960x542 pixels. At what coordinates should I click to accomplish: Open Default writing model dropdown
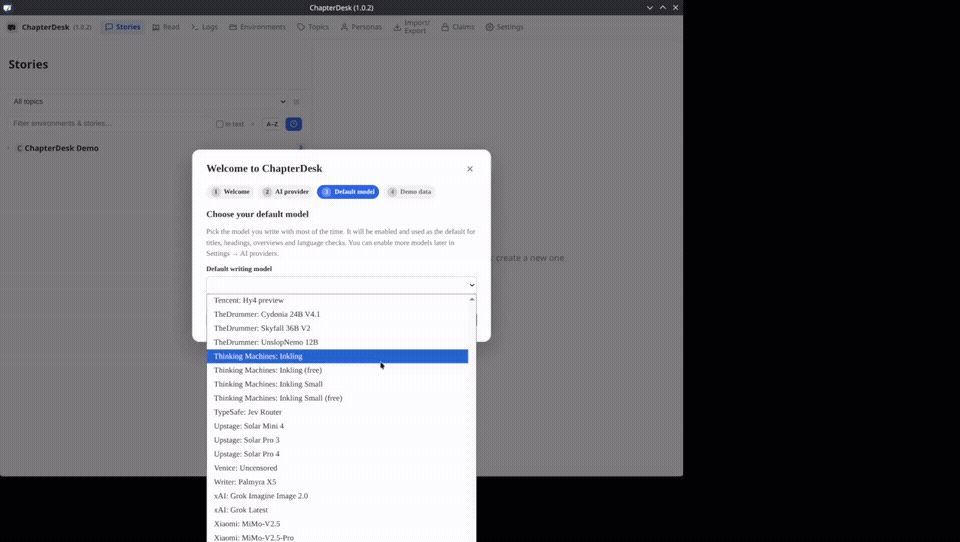click(x=341, y=285)
